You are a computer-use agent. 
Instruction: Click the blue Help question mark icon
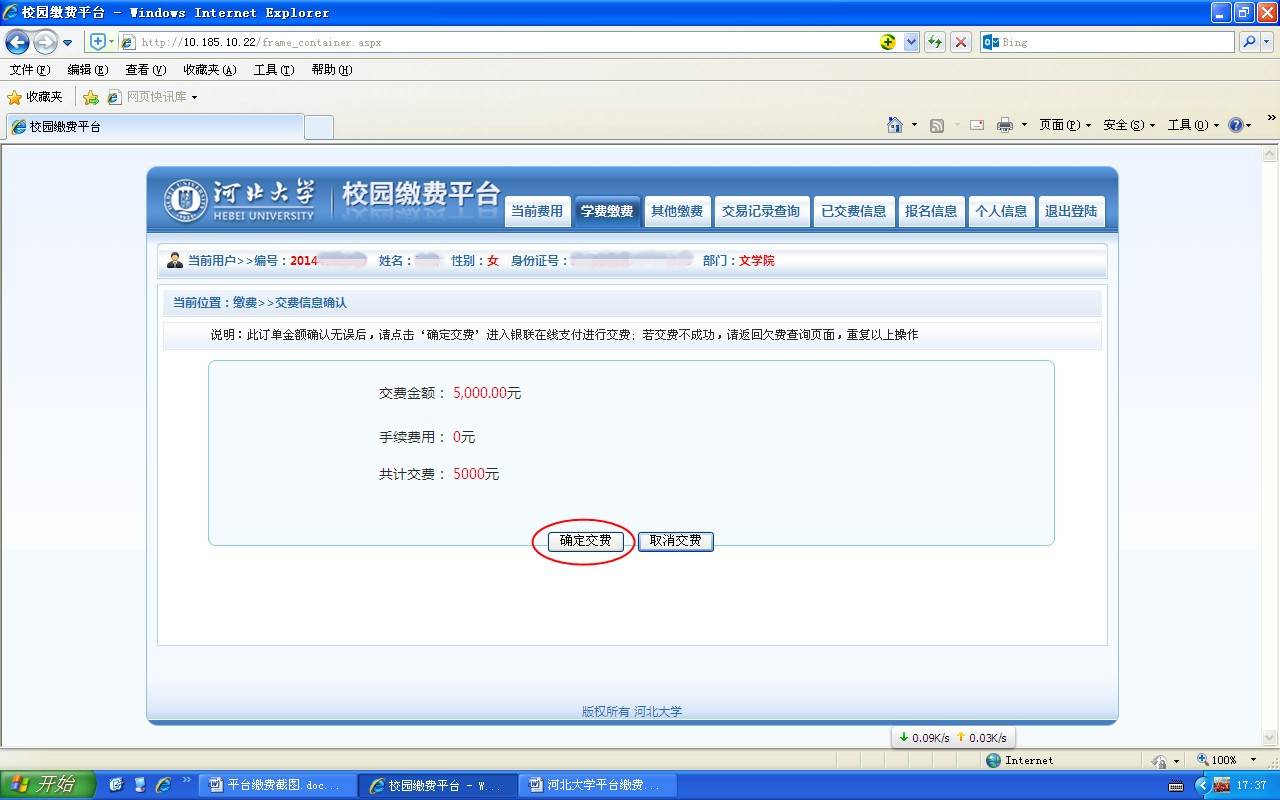tap(1236, 125)
